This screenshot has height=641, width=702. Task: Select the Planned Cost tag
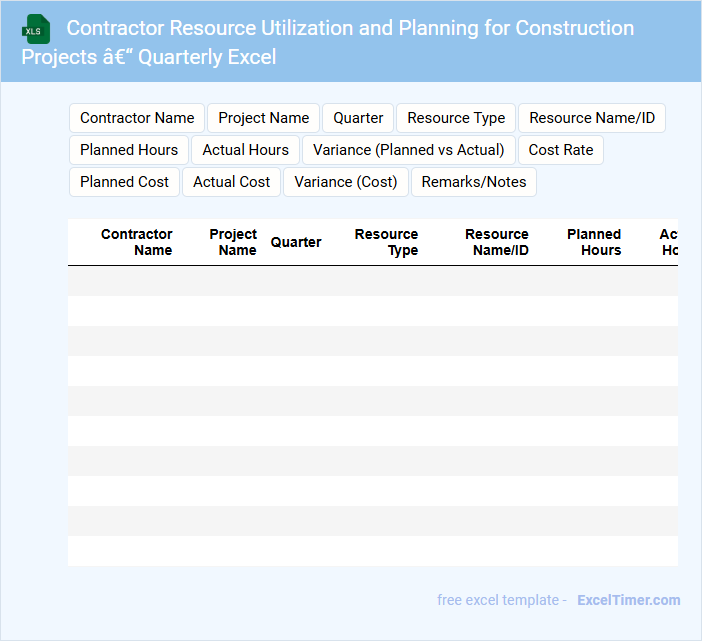coord(125,182)
